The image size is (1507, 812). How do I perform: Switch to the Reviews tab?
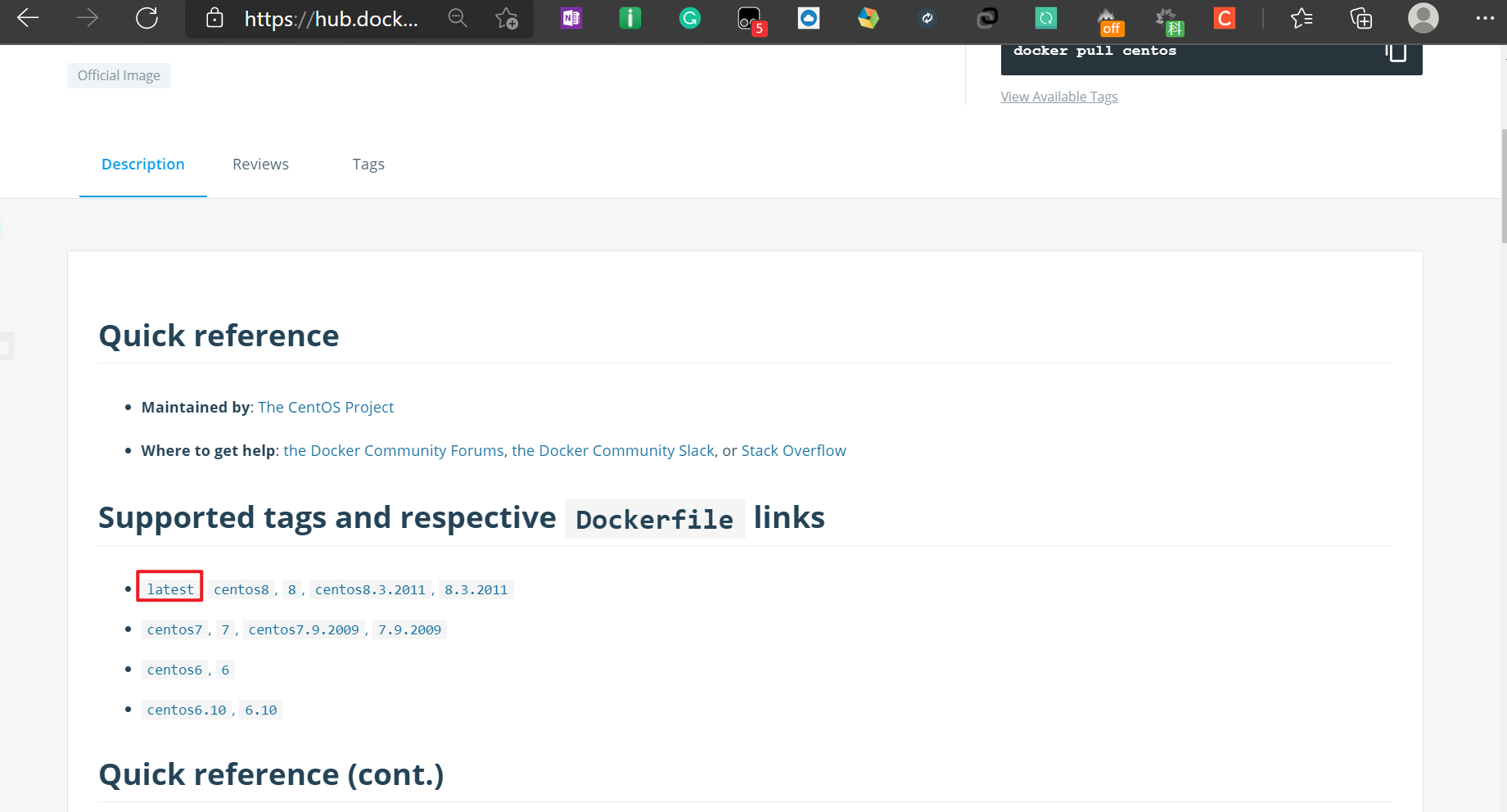coord(260,165)
